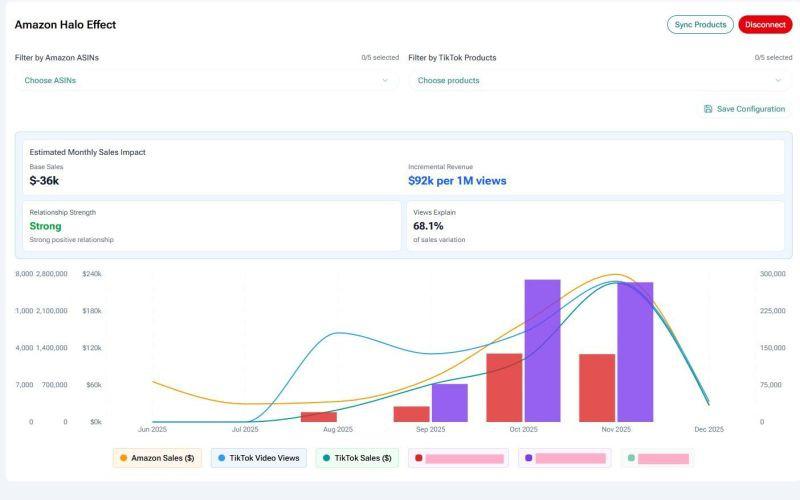Click the purple dot in redacted legend
Screen dimensions: 800x500
point(529,458)
